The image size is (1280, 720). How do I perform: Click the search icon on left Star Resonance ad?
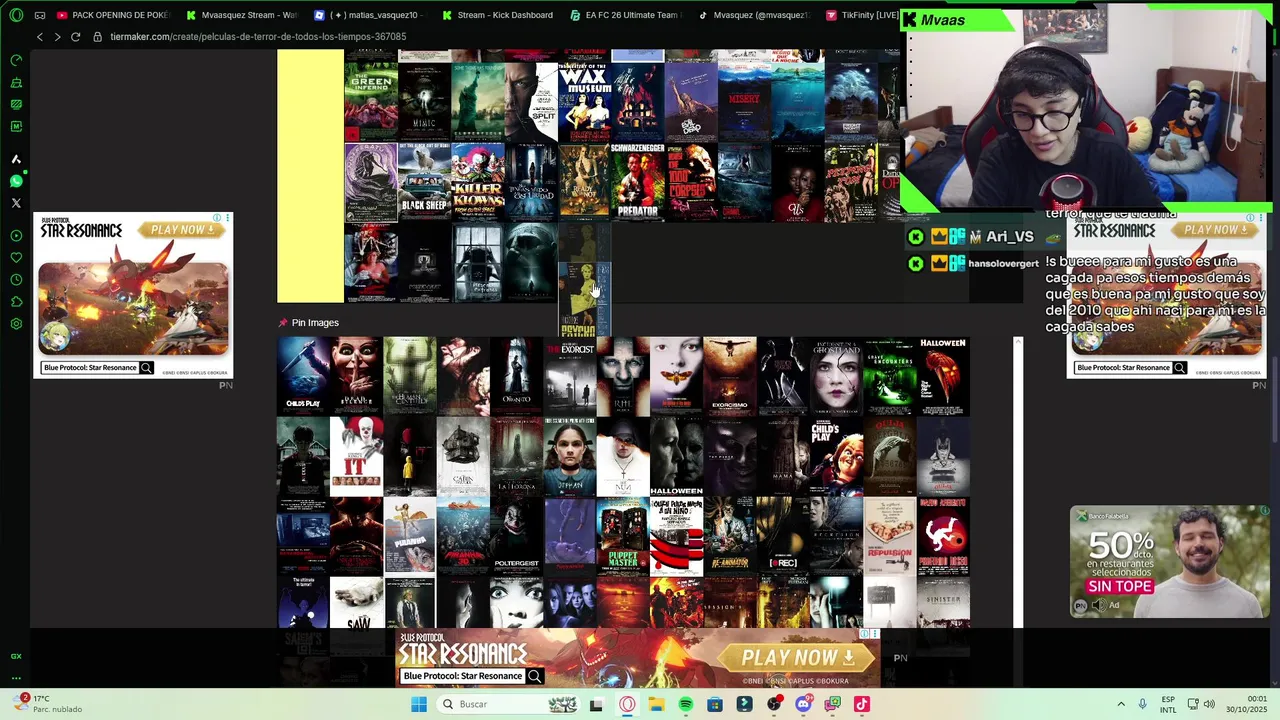point(146,368)
